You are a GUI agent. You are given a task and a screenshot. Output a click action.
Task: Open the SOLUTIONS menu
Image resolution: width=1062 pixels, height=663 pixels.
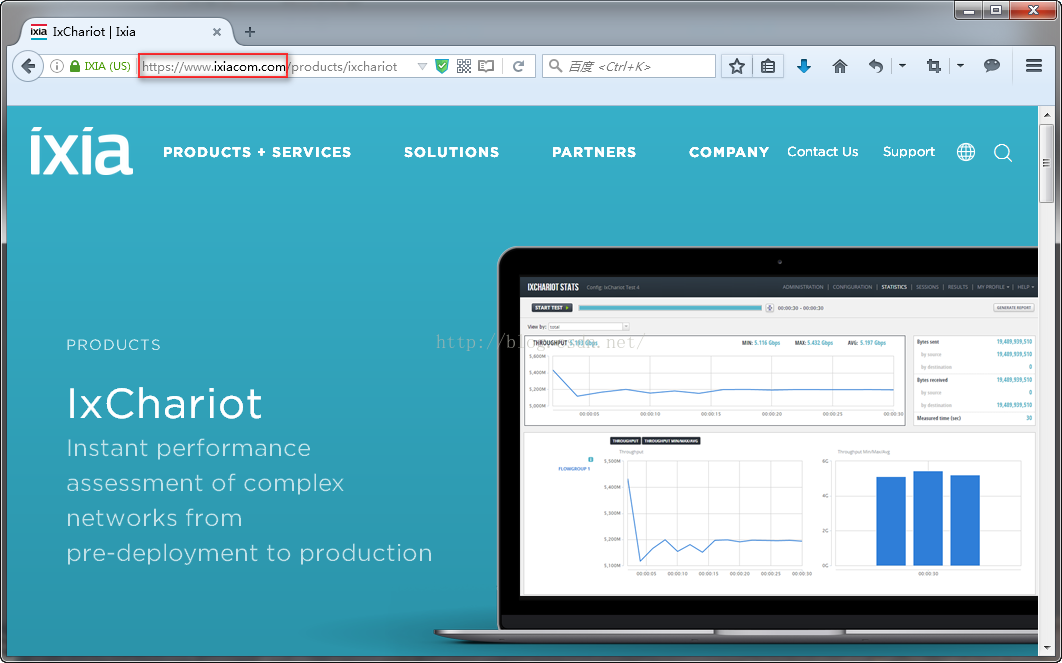coord(452,152)
